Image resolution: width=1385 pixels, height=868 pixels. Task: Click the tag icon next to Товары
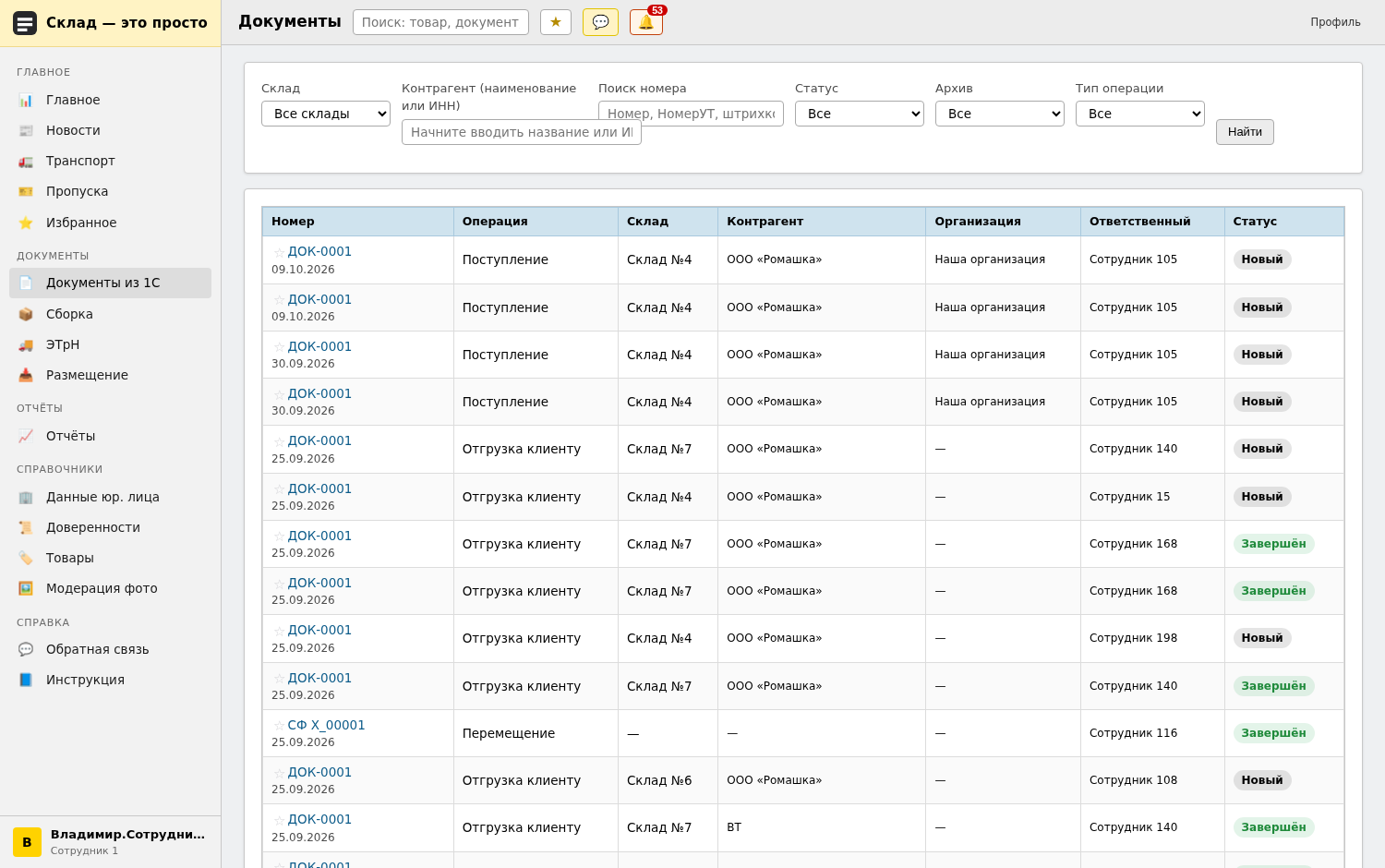point(26,558)
